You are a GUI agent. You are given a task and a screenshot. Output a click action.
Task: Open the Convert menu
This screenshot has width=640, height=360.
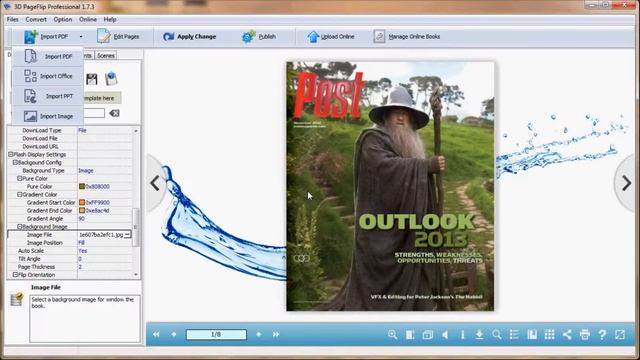(36, 20)
